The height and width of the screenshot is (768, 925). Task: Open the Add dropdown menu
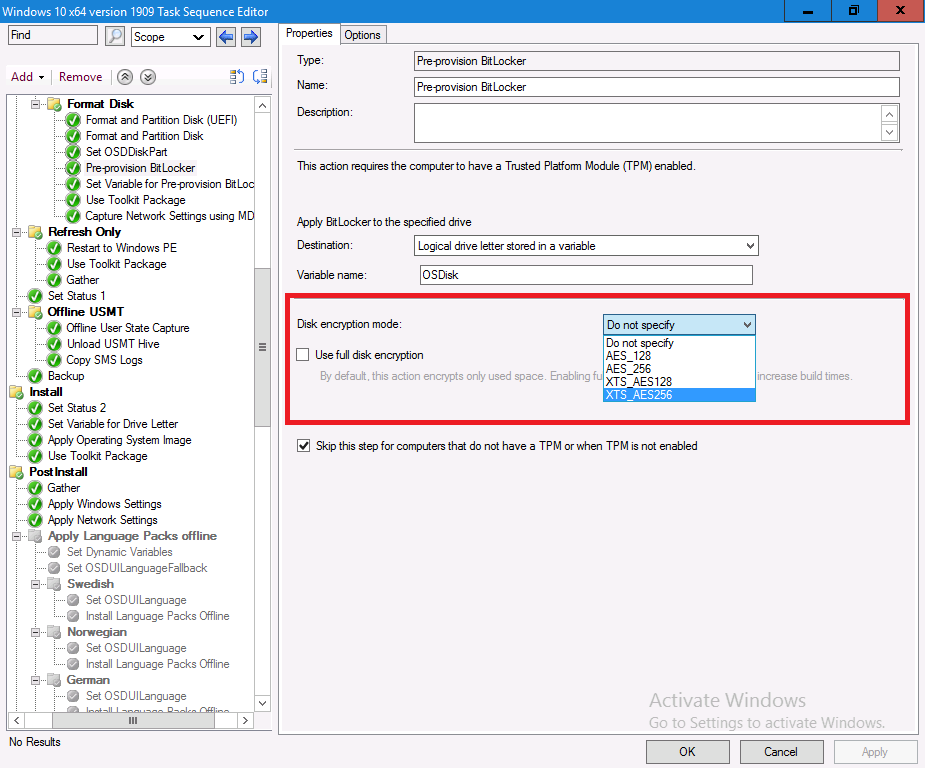pyautogui.click(x=27, y=77)
